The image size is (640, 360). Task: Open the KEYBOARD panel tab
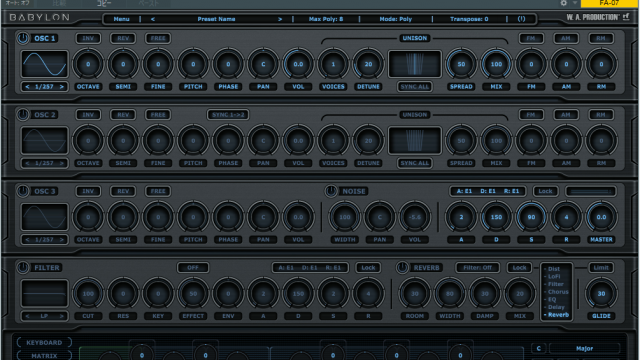tap(44, 342)
